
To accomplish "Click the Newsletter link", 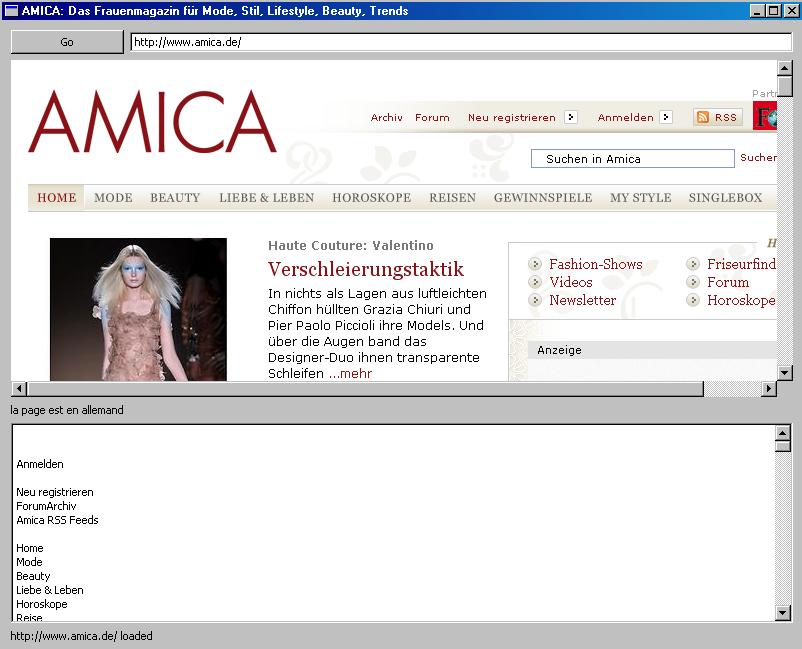I will (583, 300).
